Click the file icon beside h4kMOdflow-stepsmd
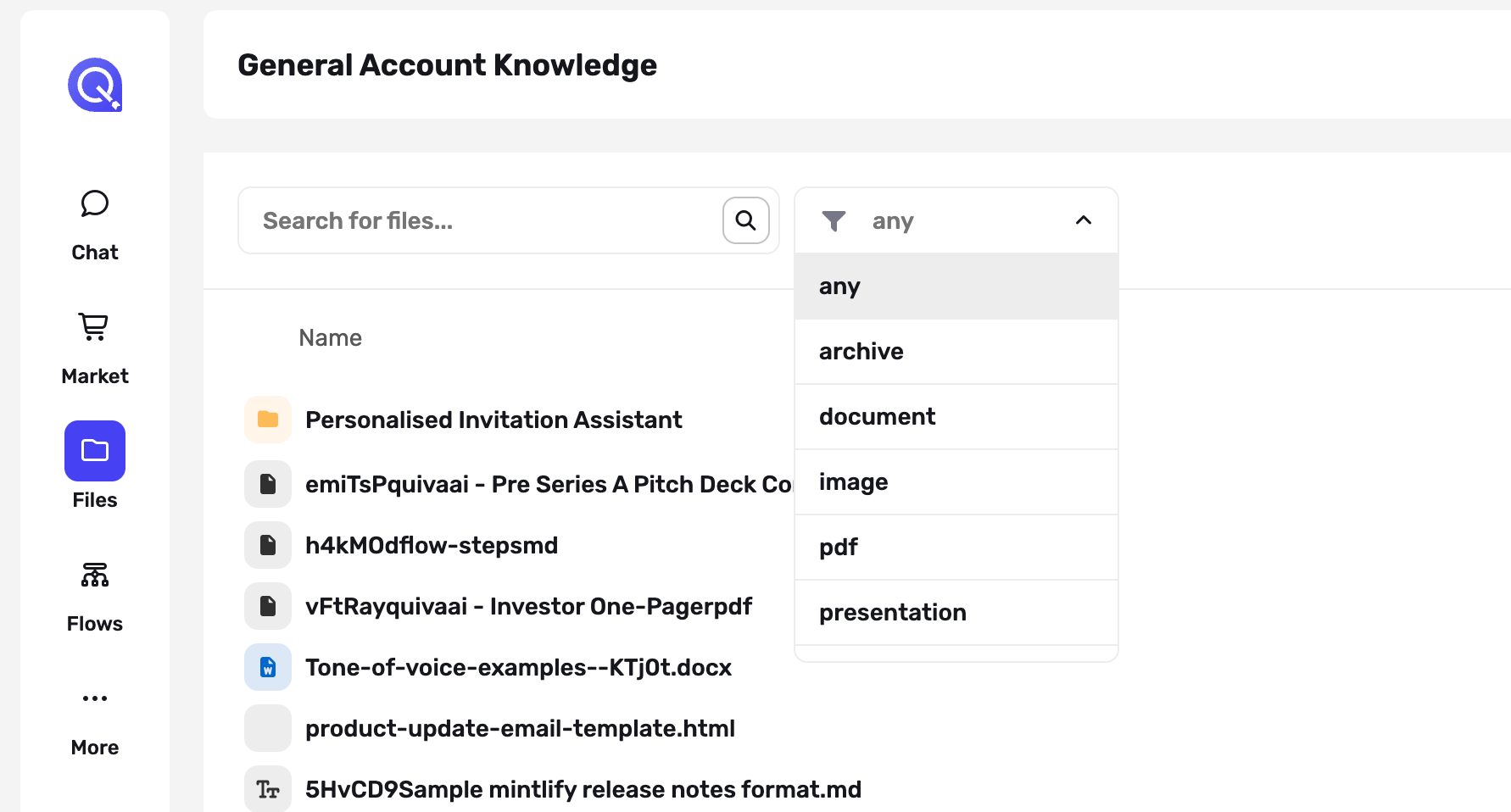1511x812 pixels. (268, 545)
